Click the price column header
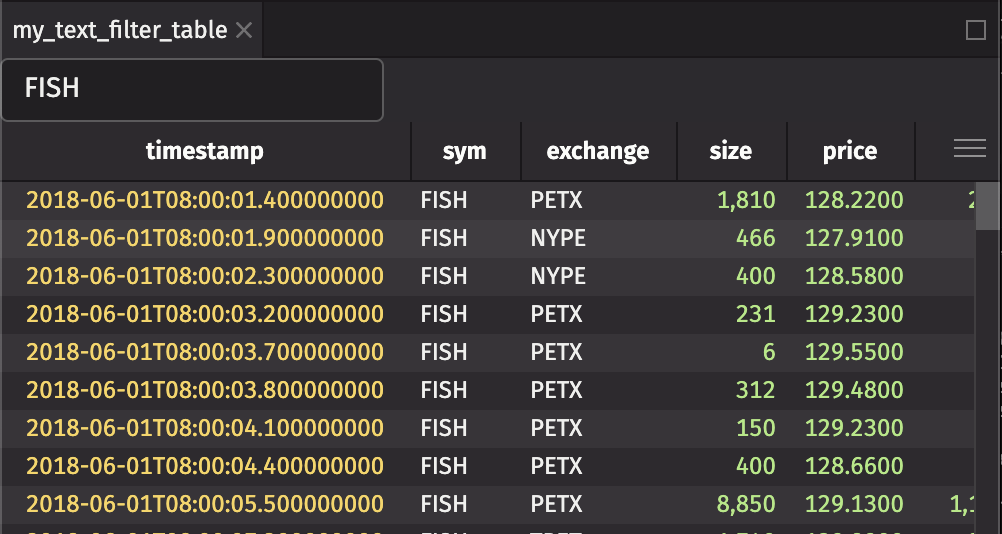Screen dimensions: 1002x534 tap(850, 151)
